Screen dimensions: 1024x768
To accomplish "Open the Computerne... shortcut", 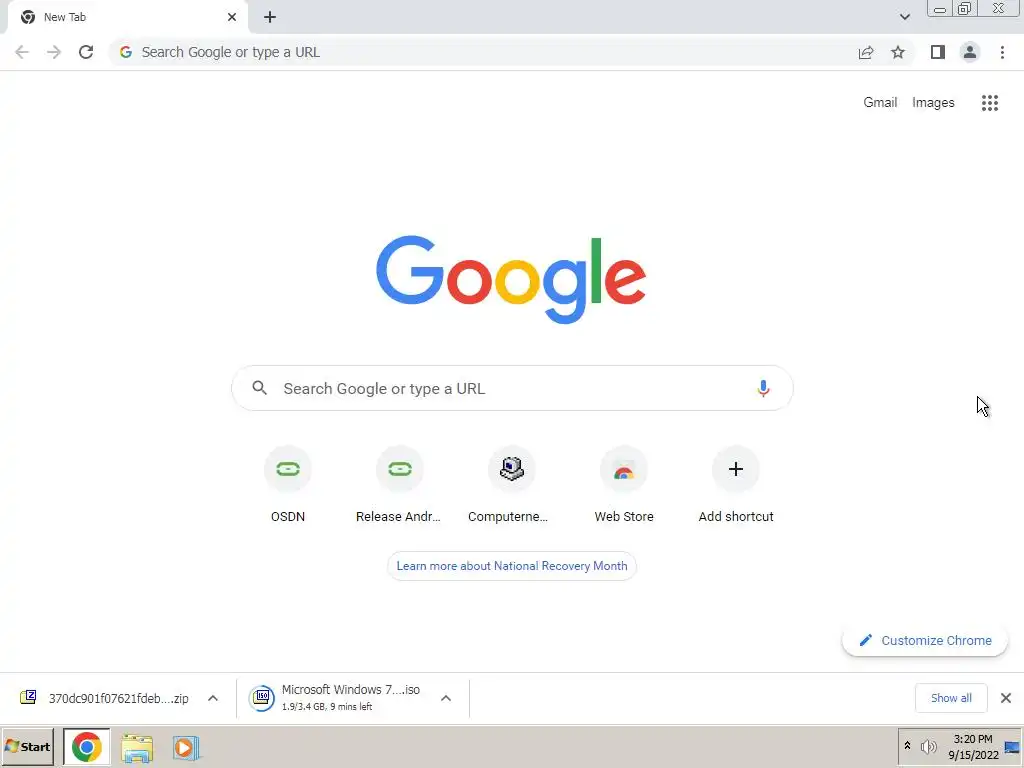I will click(511, 485).
